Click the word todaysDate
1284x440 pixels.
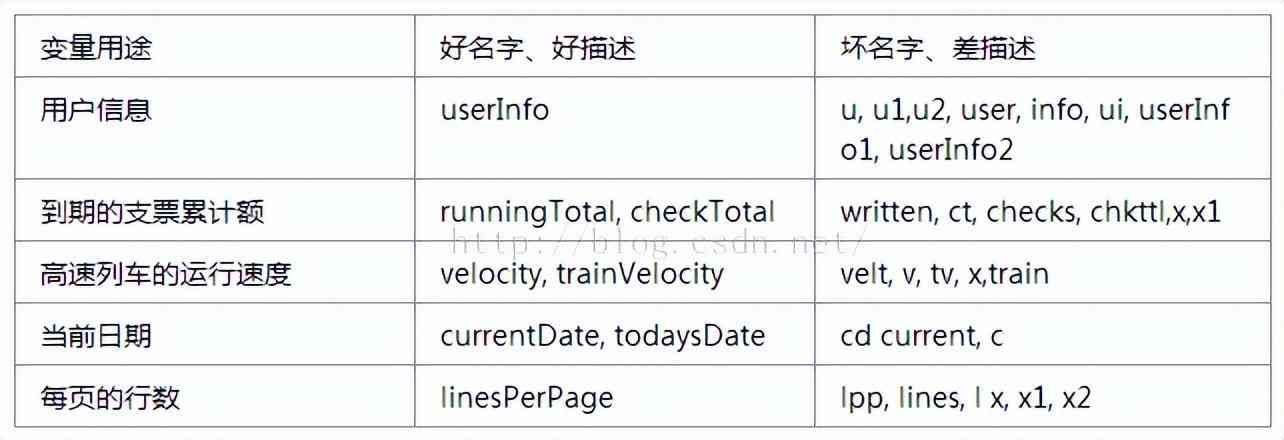click(689, 335)
